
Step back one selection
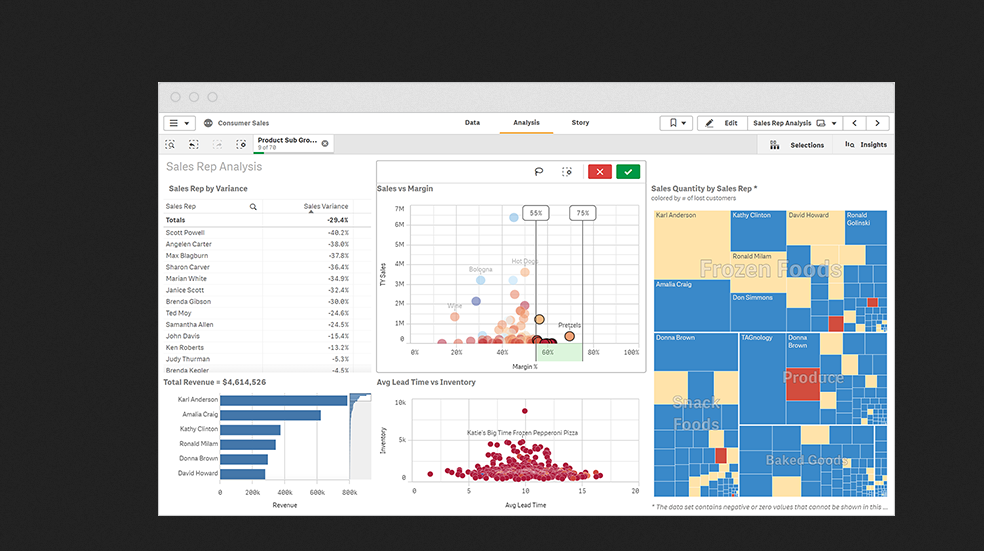(x=194, y=144)
